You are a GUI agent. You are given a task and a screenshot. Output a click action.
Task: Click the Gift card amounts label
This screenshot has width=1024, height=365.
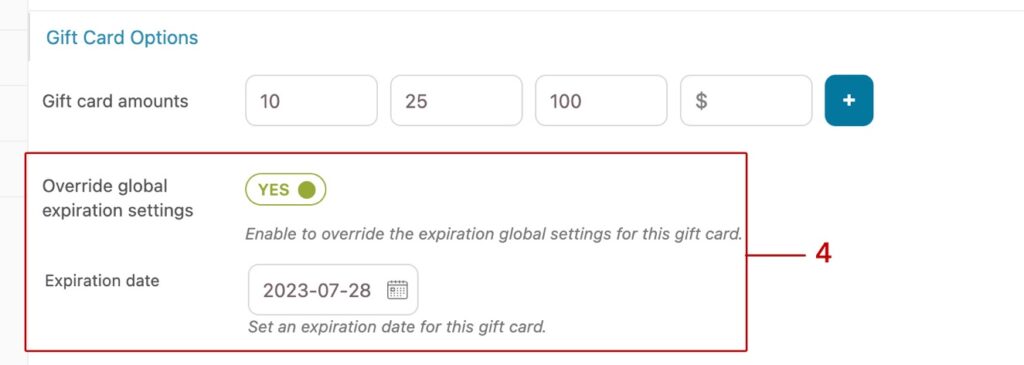tap(115, 101)
